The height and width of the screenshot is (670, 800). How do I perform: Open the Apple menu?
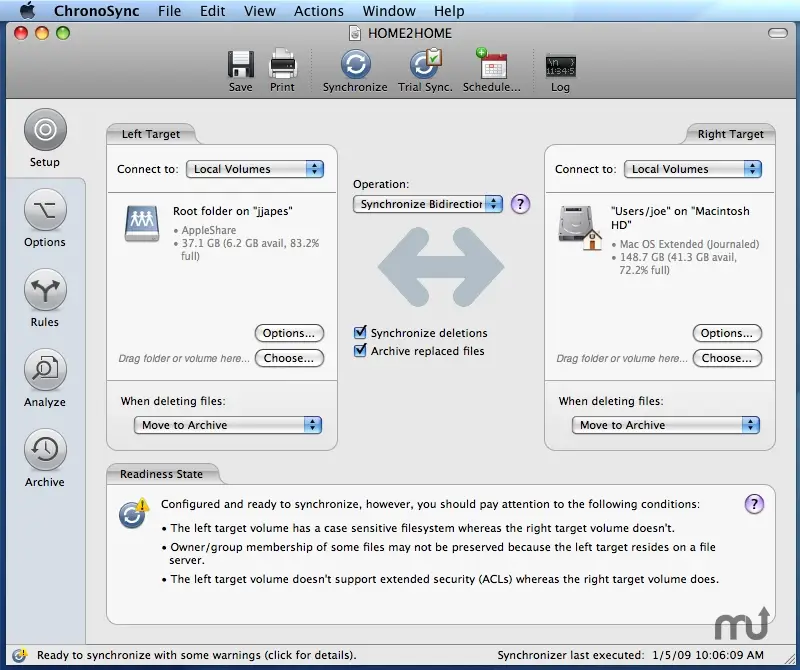tap(28, 11)
